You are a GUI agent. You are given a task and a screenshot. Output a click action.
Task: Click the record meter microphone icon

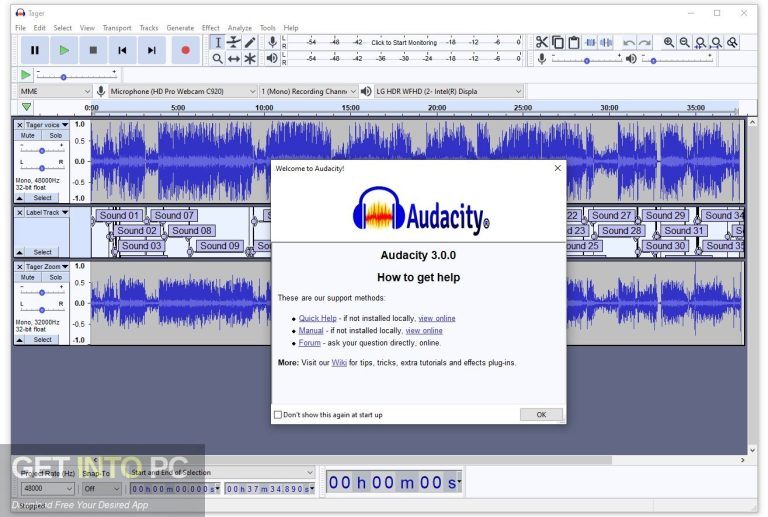pyautogui.click(x=272, y=43)
